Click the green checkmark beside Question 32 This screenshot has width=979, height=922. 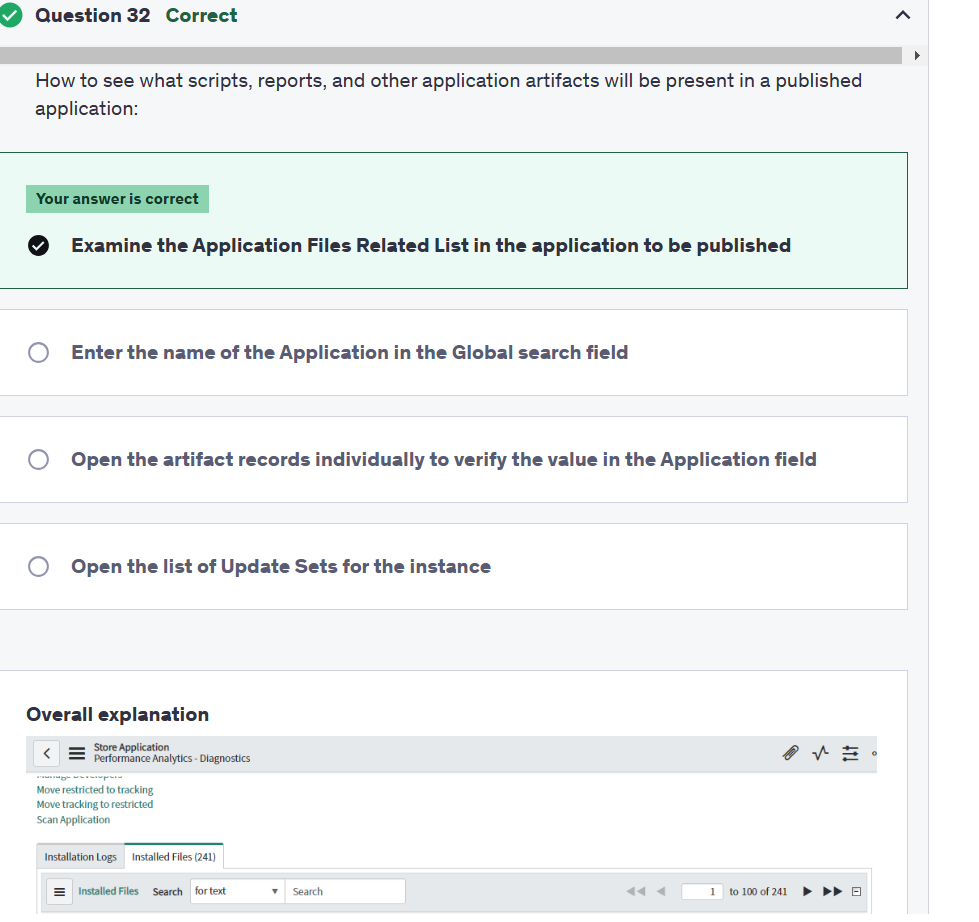coord(12,15)
